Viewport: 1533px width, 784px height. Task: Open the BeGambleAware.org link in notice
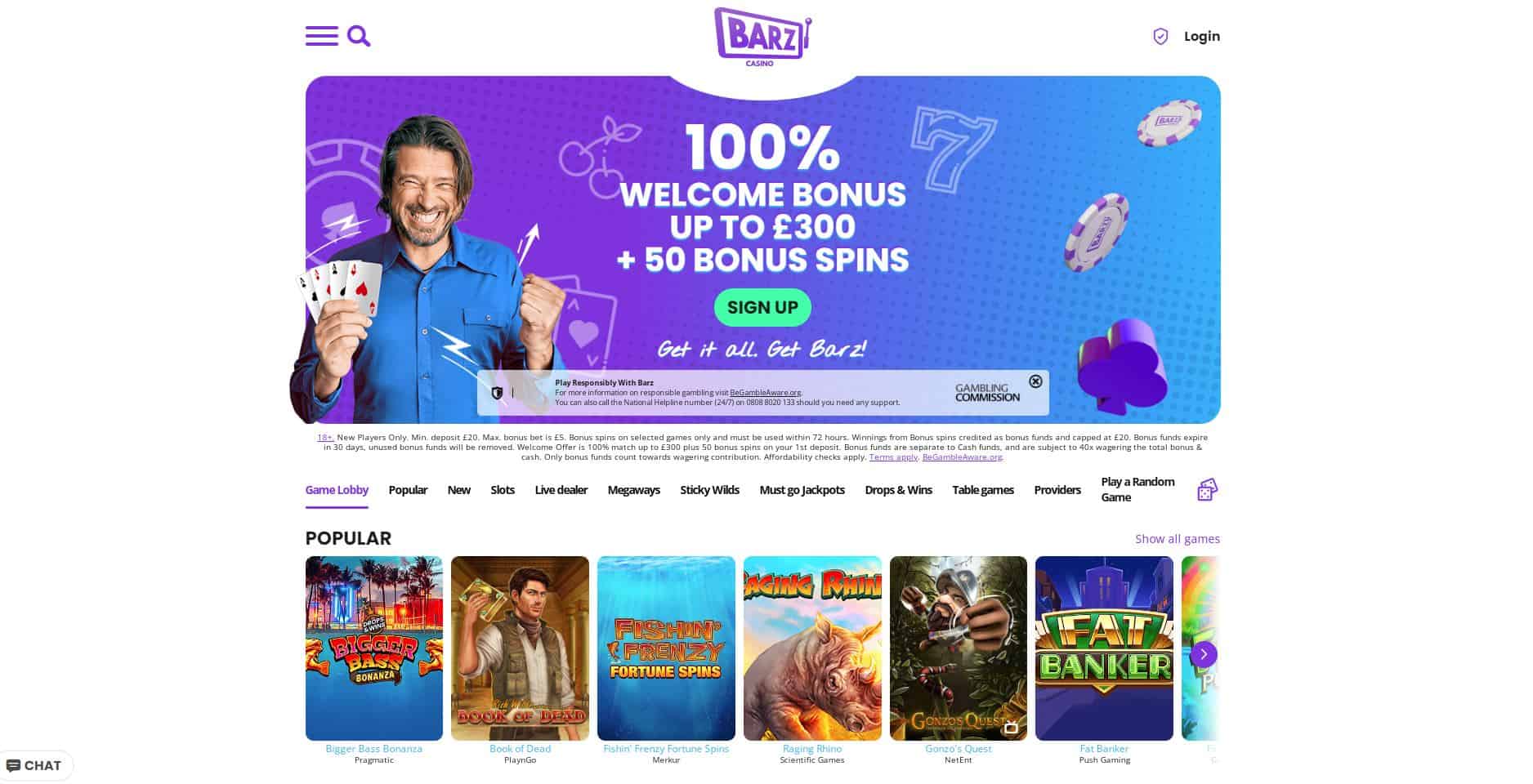(765, 393)
